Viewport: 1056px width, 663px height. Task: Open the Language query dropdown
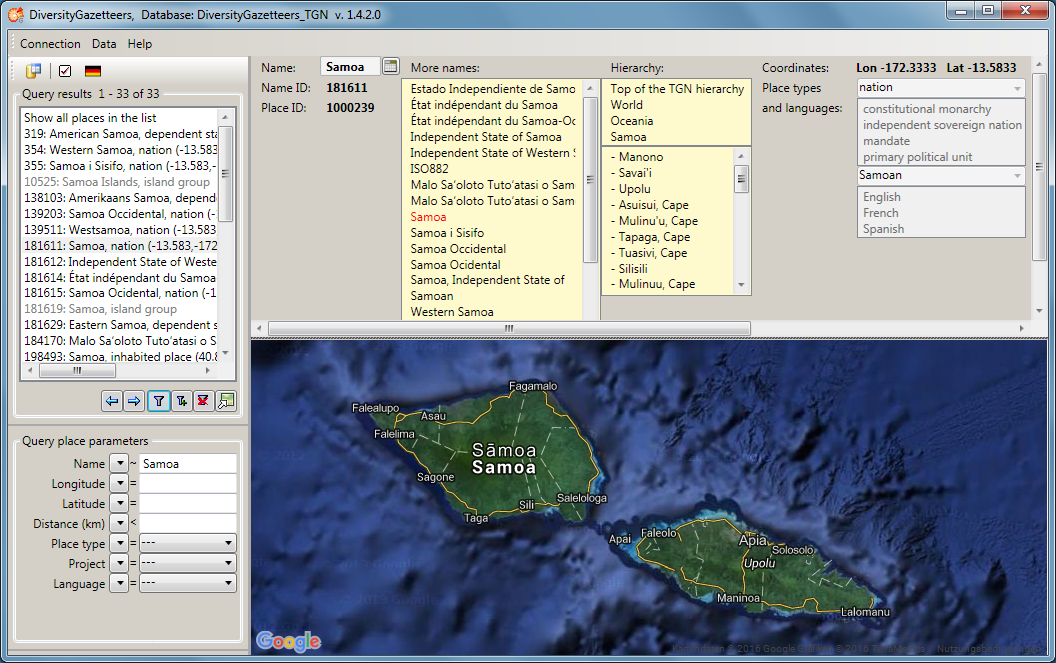tap(187, 584)
